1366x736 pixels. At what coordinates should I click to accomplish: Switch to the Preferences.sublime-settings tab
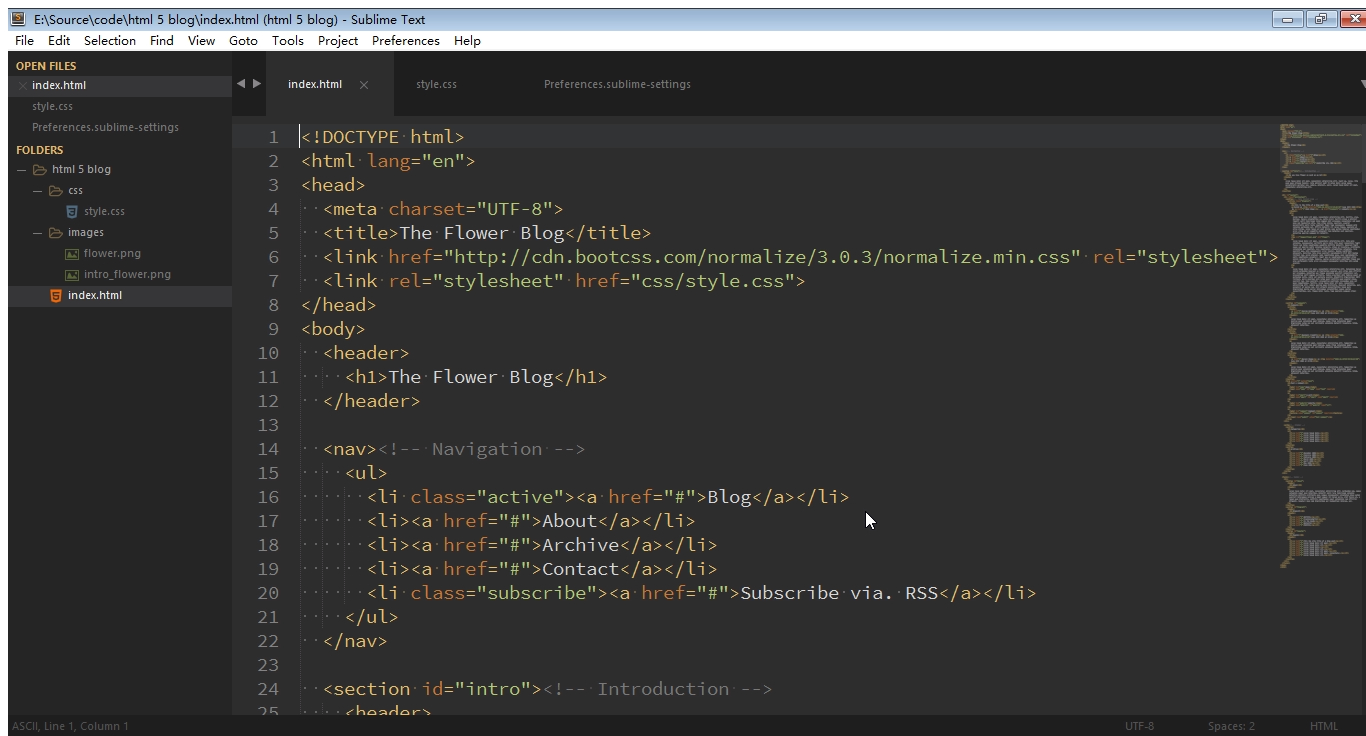tap(617, 85)
